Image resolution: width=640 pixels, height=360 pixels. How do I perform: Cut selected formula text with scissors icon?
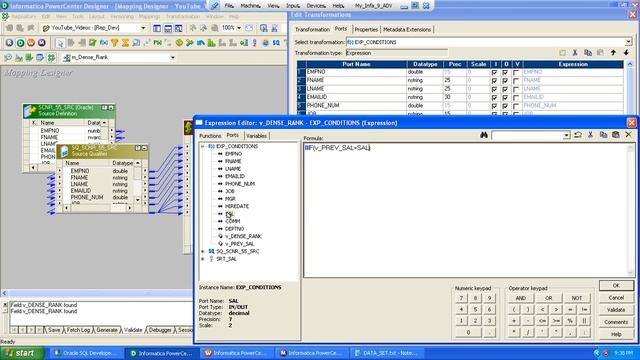590,135
